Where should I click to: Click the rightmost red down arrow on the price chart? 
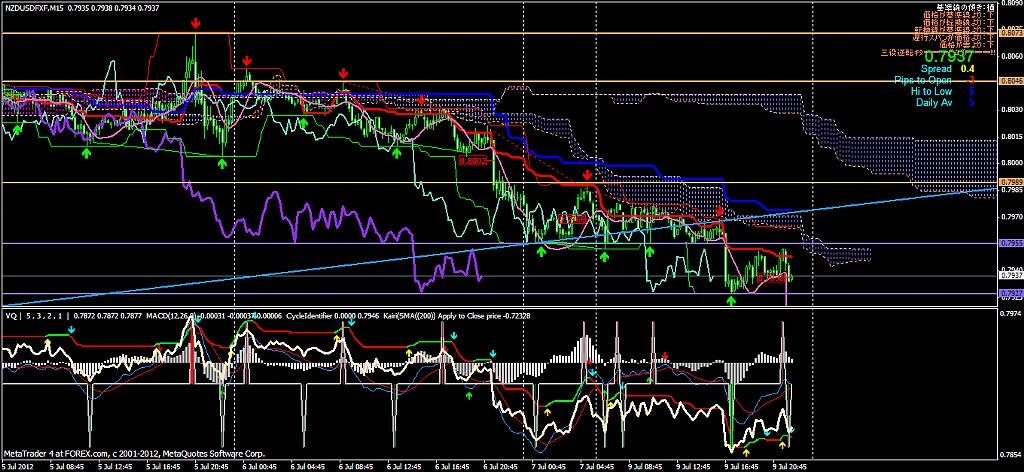click(x=720, y=211)
